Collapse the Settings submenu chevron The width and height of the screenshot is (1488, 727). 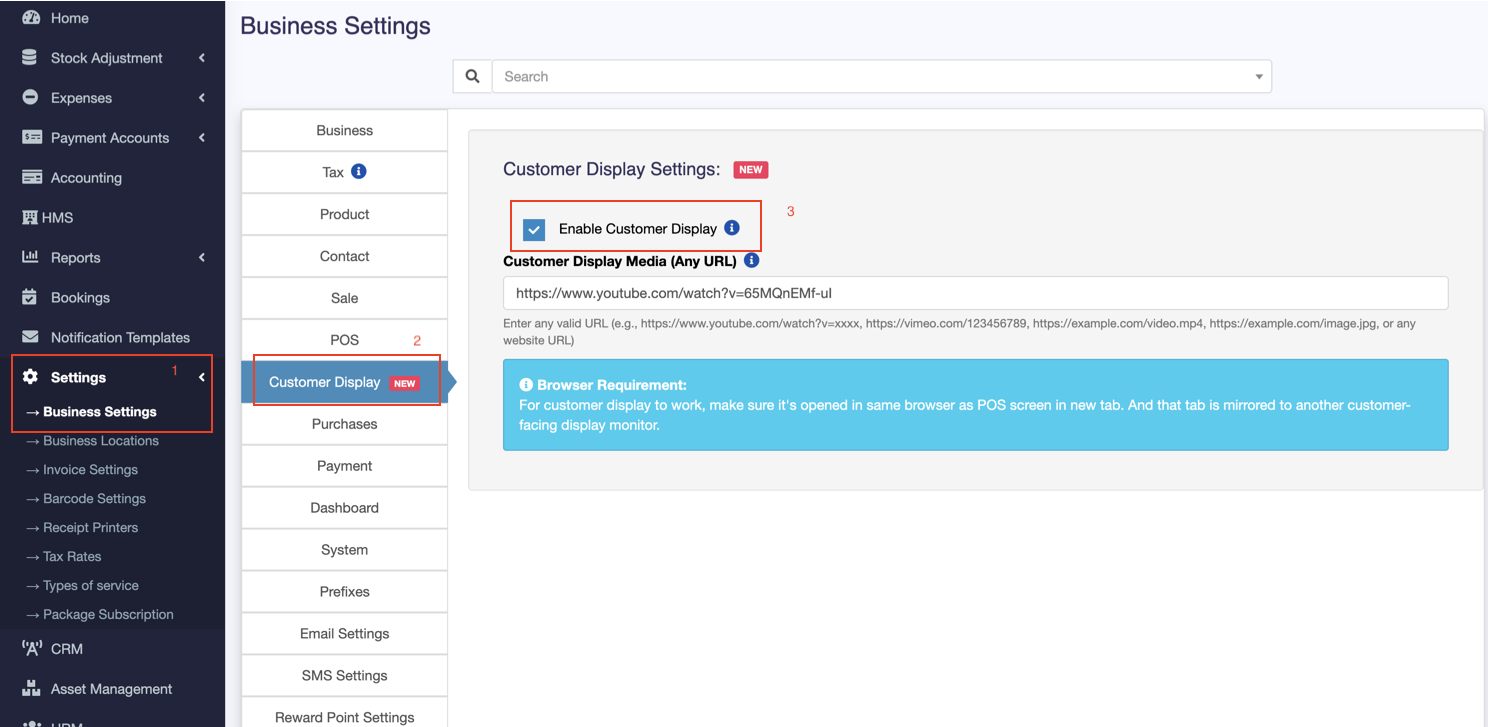(202, 377)
